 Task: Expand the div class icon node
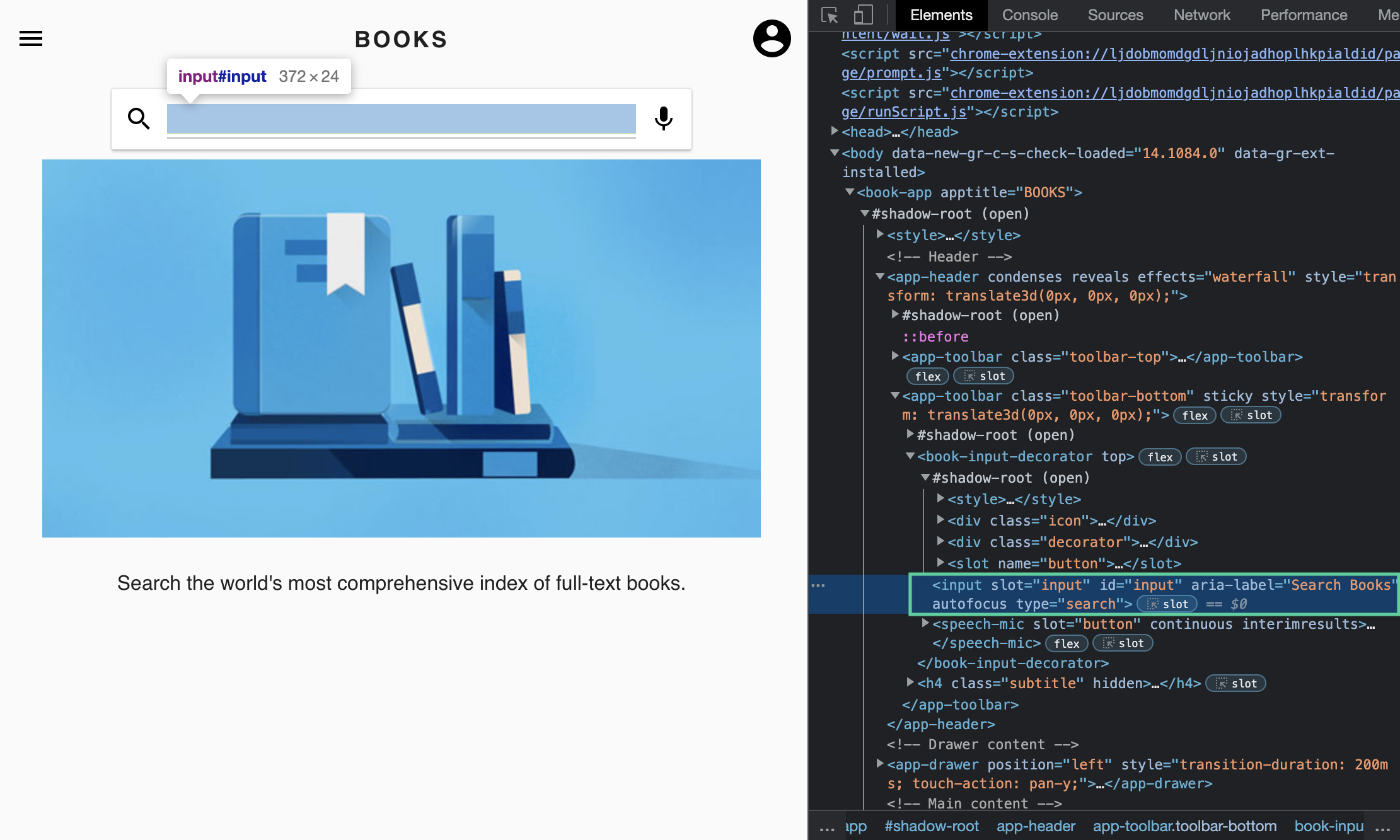point(940,520)
